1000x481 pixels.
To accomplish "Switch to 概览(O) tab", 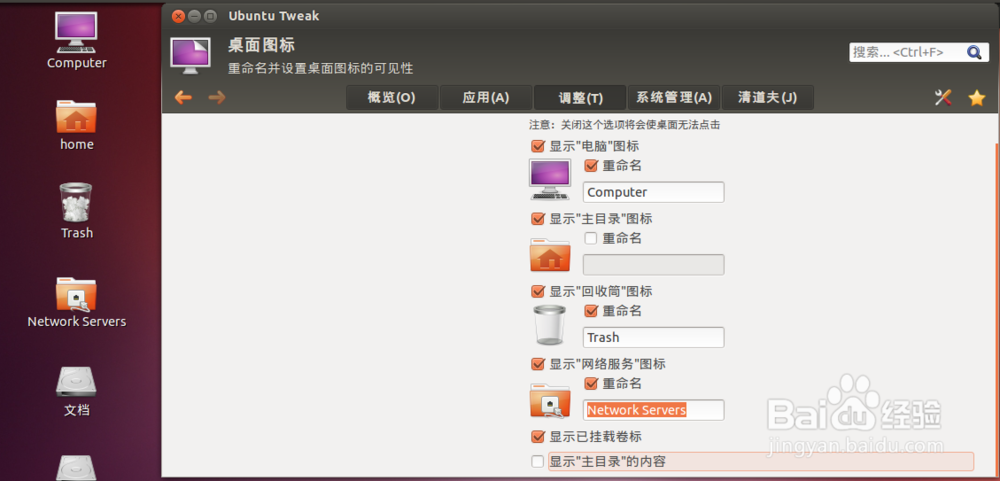I will pyautogui.click(x=392, y=98).
